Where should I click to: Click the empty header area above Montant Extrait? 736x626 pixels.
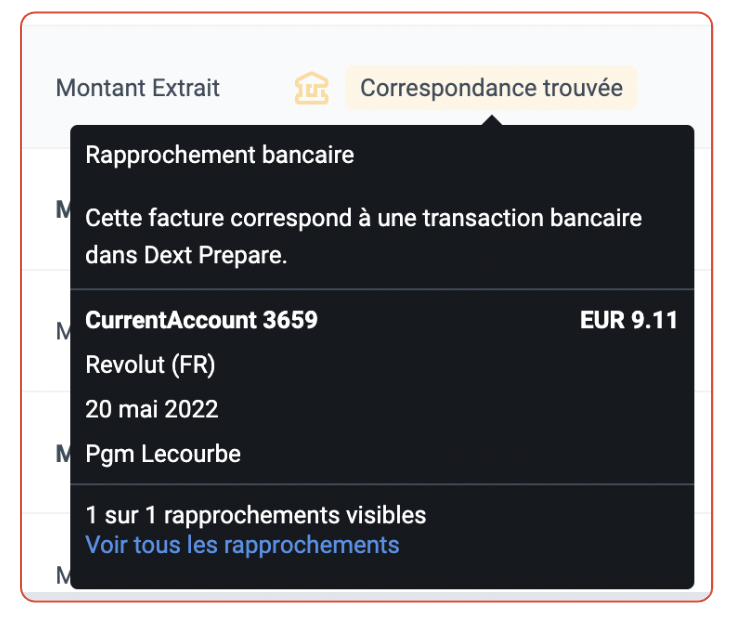[x=367, y=45]
